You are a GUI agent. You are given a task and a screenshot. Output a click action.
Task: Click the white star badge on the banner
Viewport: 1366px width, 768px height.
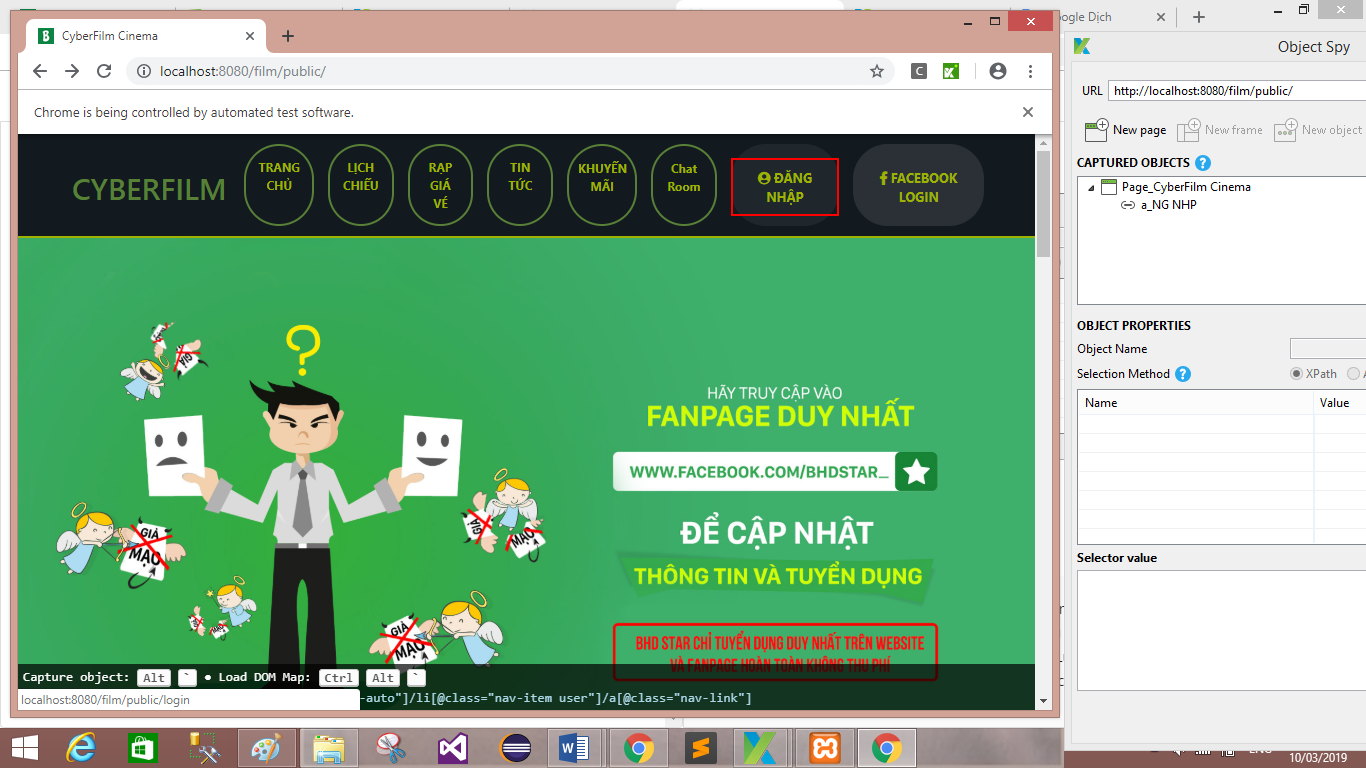(x=916, y=471)
